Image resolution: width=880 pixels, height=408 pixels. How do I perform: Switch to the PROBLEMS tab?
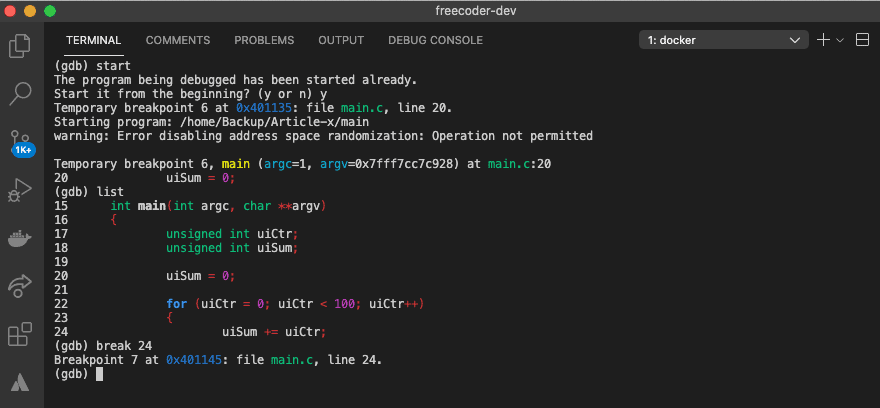pos(264,40)
